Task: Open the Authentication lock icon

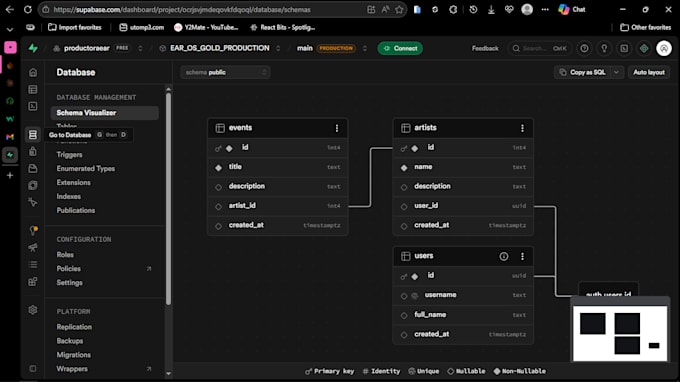Action: pos(33,151)
